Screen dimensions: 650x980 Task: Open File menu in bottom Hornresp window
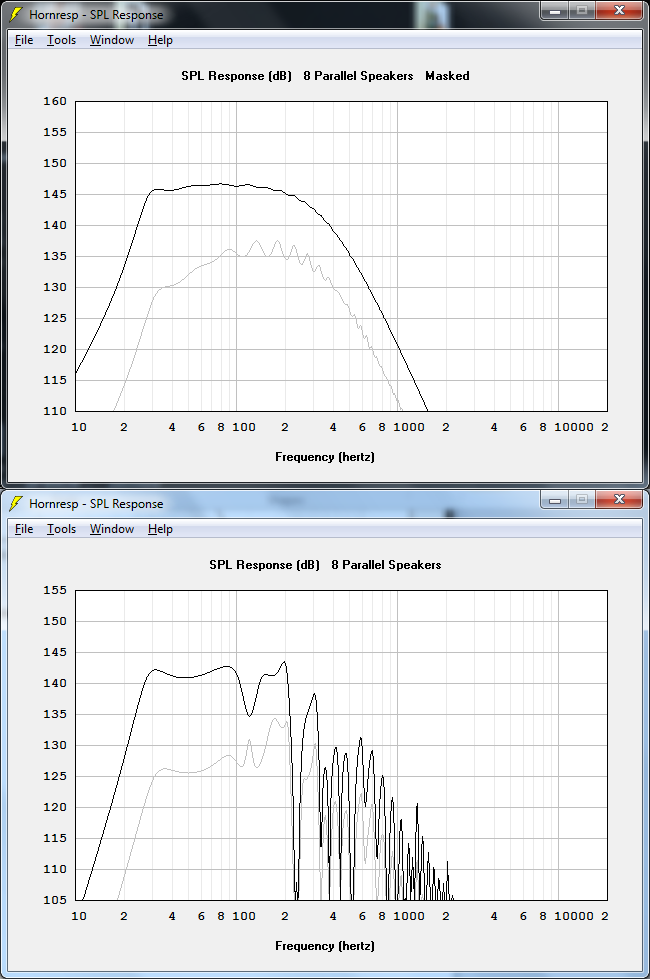click(24, 529)
